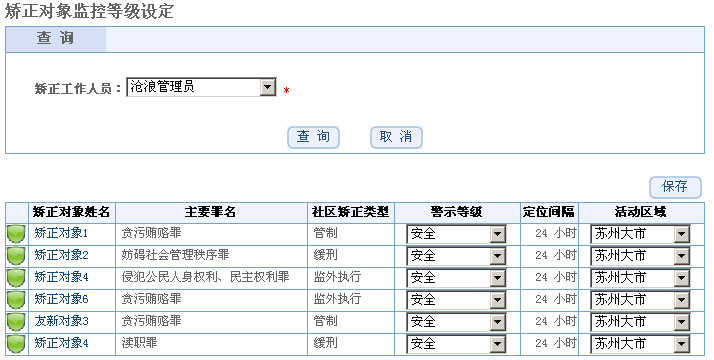
Task: Open the 警示等级 dropdown for 矫正对象6
Action: (456, 299)
